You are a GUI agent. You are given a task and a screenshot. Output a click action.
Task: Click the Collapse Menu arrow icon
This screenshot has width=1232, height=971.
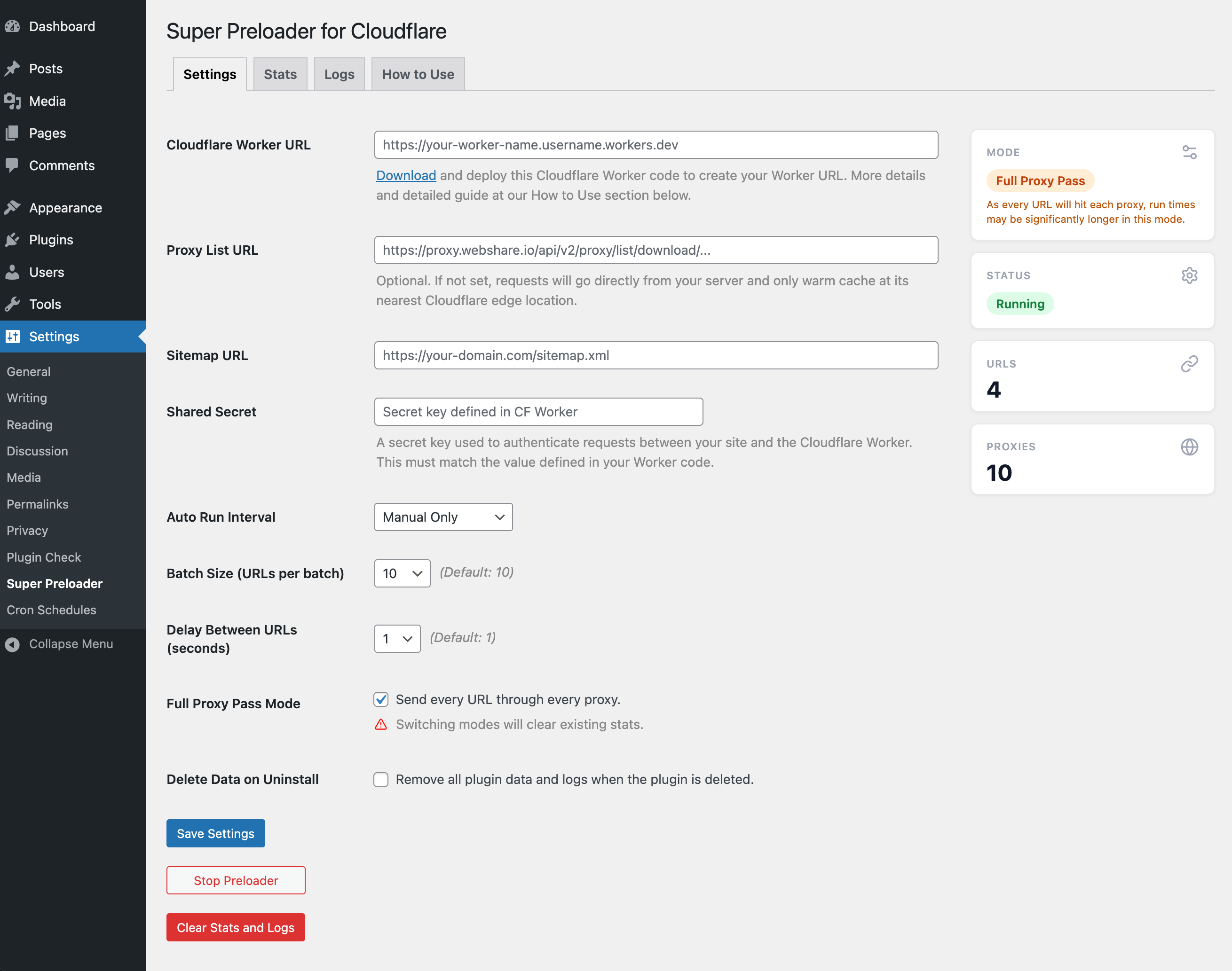coord(13,644)
